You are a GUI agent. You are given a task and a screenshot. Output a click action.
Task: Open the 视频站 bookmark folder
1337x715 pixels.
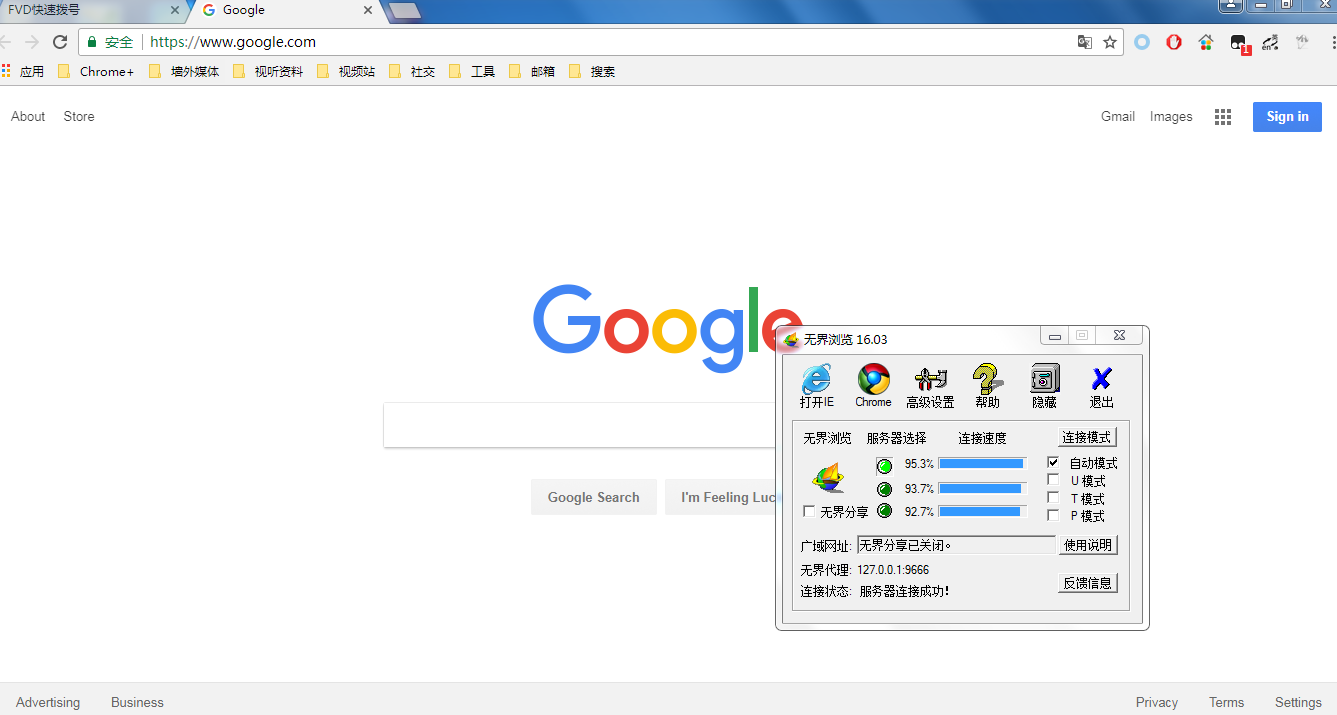(x=346, y=71)
